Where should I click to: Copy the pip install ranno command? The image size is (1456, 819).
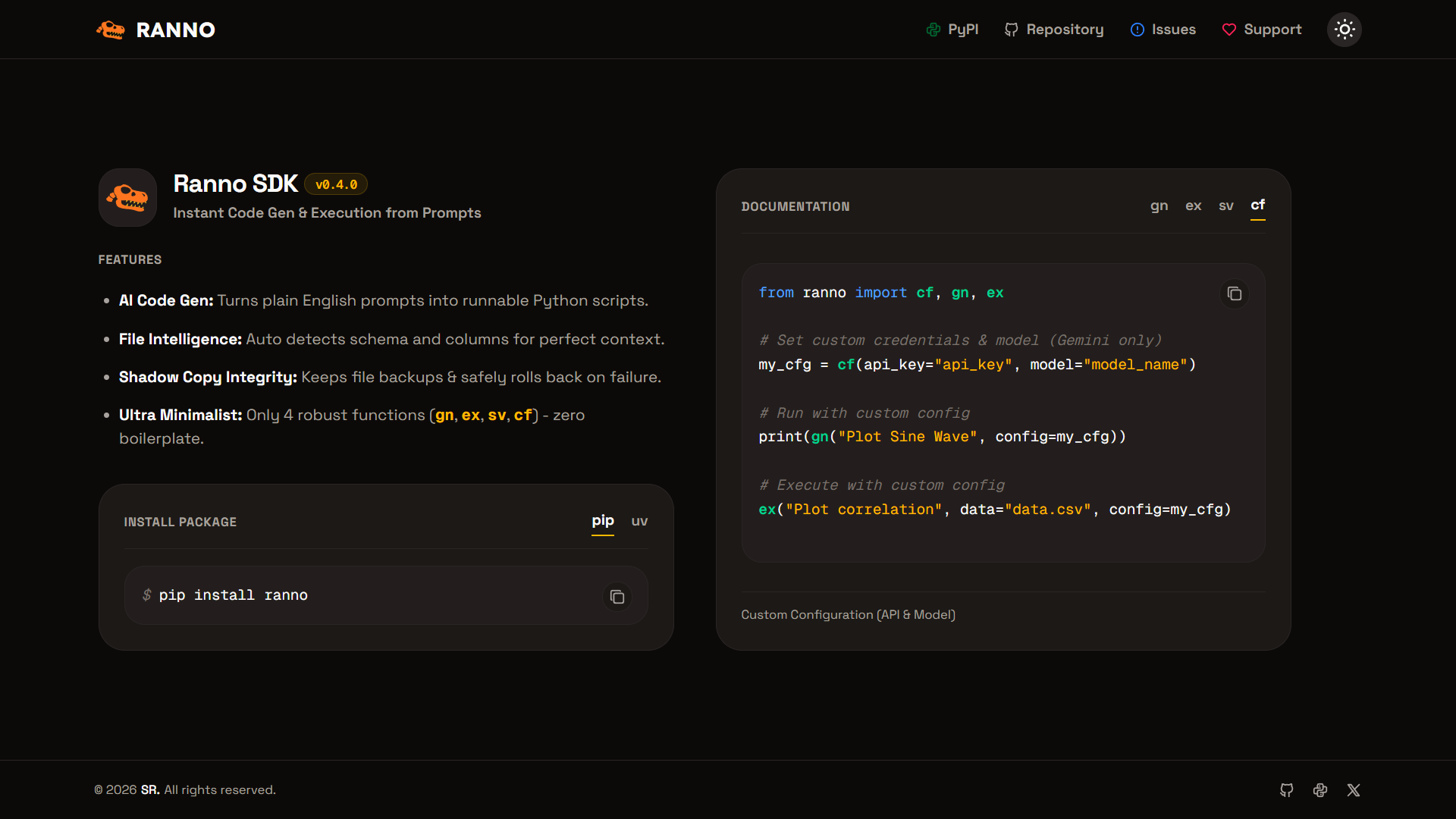pyautogui.click(x=617, y=597)
